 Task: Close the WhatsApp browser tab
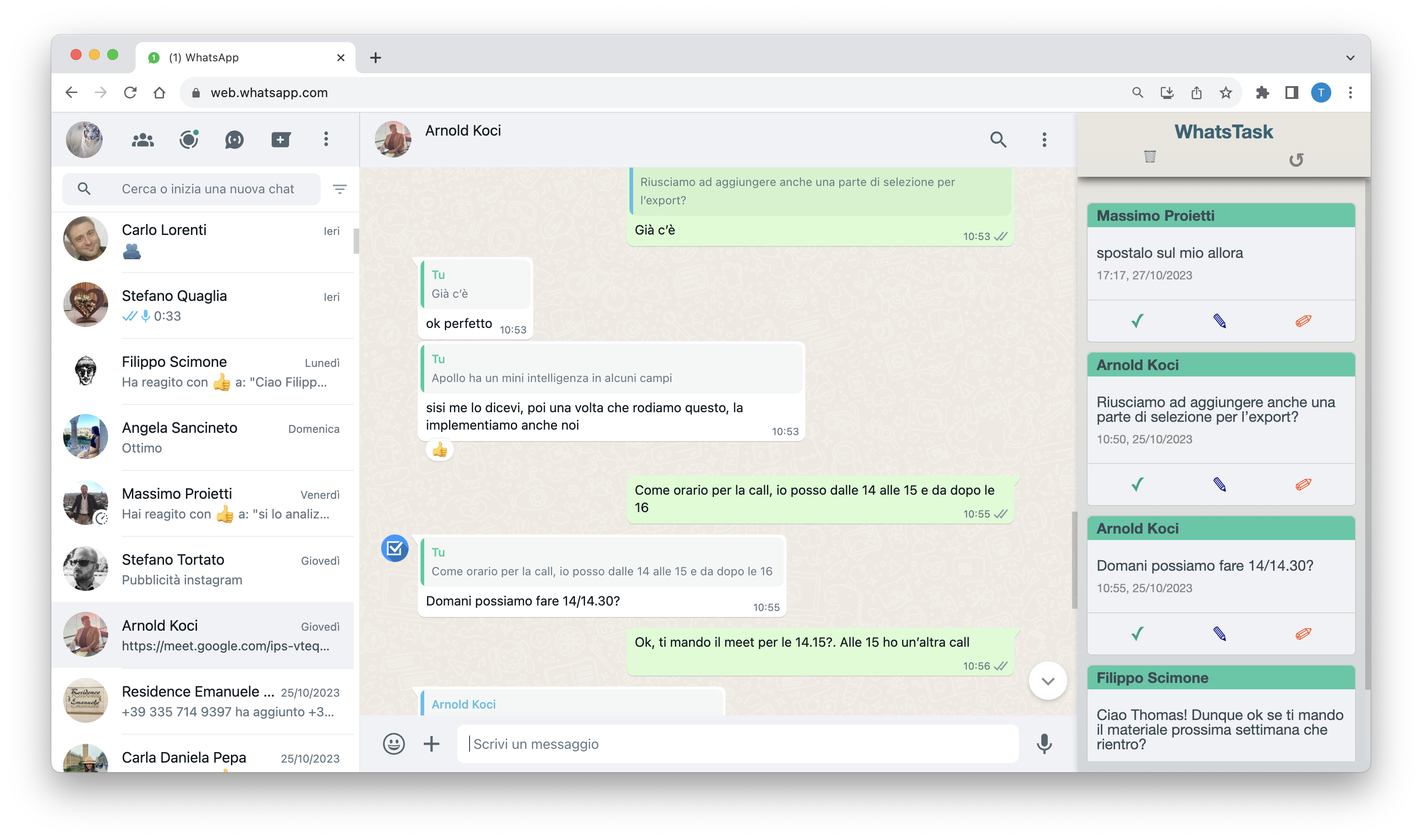[340, 58]
